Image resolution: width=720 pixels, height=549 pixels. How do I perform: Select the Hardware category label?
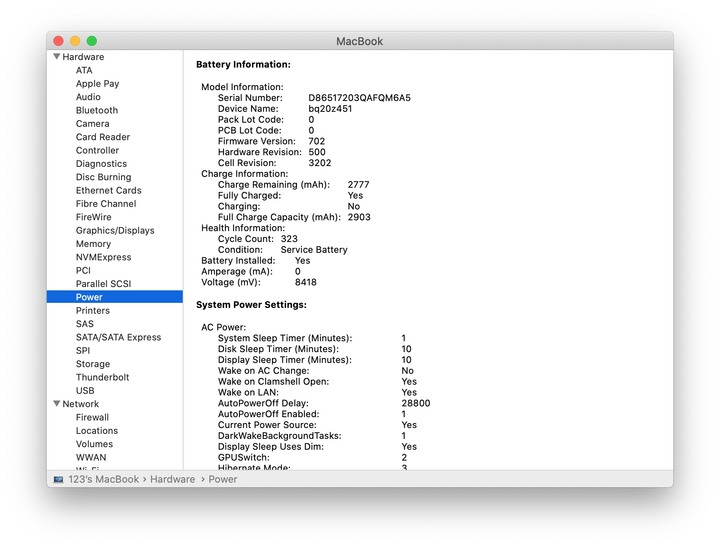point(83,56)
